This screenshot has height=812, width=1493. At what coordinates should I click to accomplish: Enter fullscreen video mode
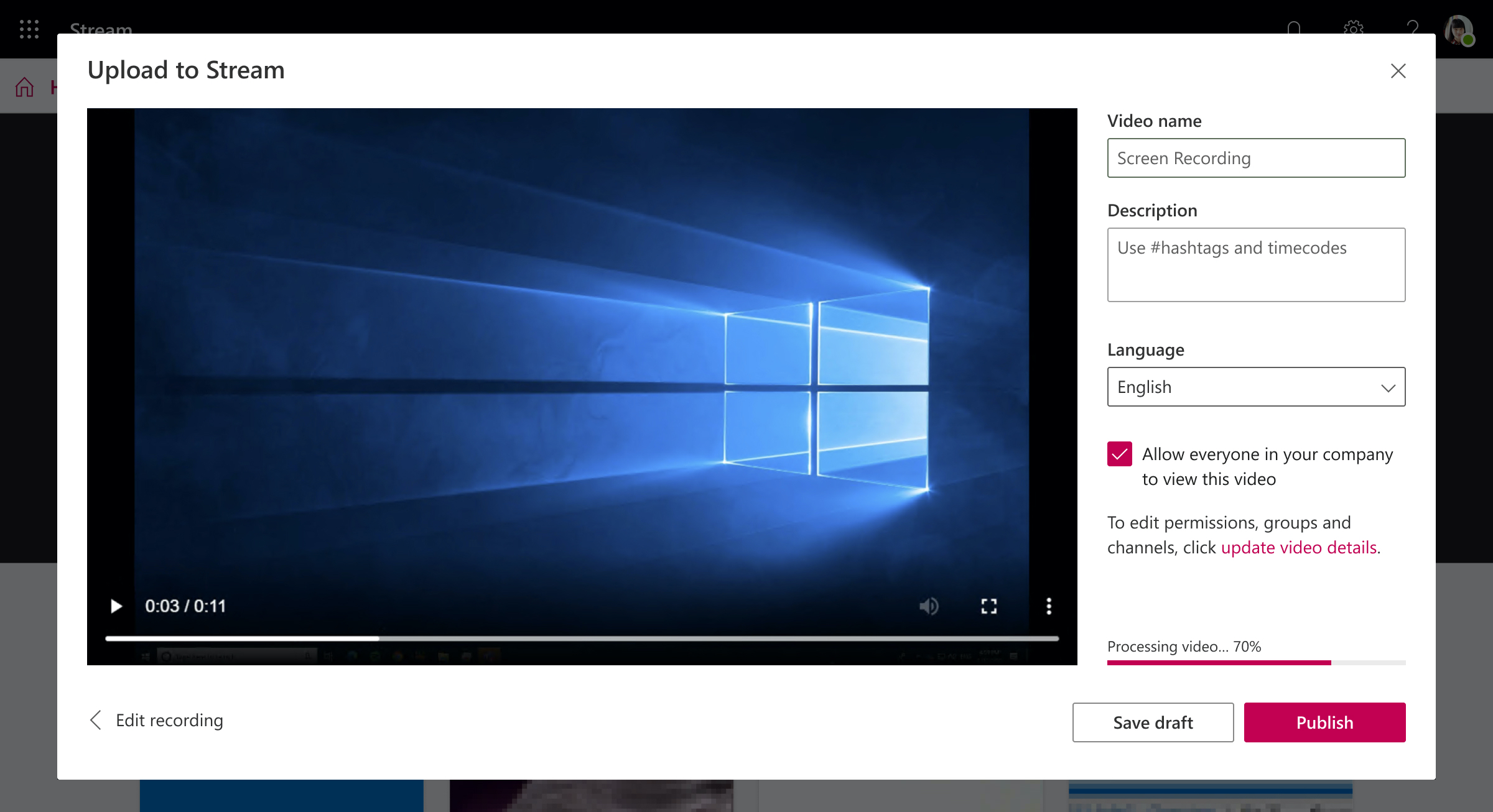click(989, 606)
